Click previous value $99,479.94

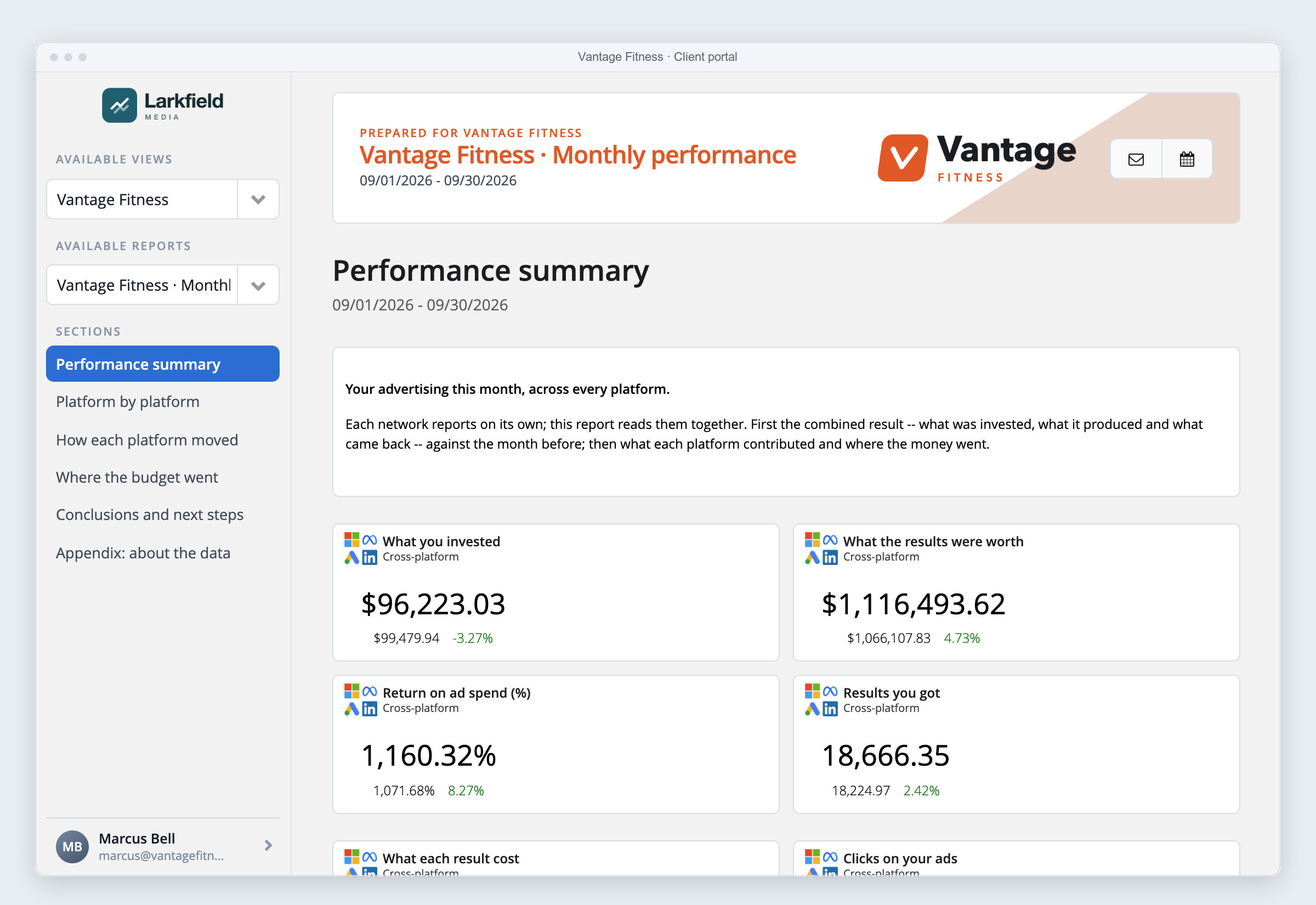coord(406,638)
